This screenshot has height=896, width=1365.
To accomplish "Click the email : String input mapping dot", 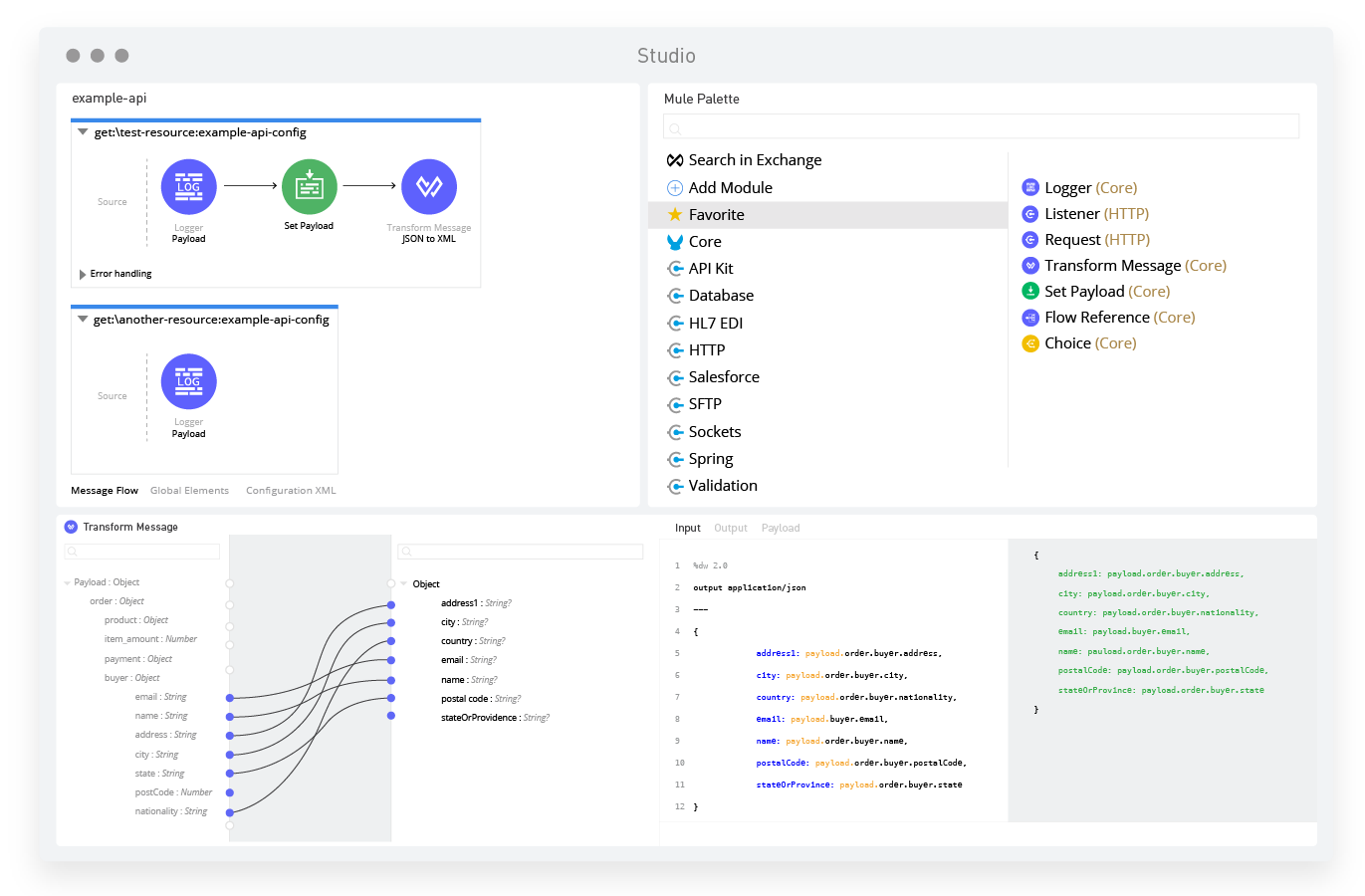I will [230, 698].
